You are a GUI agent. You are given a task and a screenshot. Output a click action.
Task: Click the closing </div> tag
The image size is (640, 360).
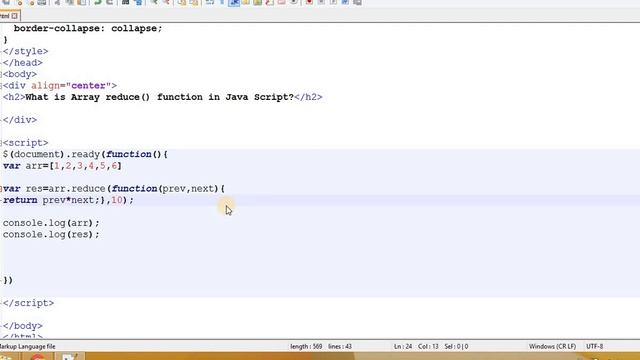point(20,120)
